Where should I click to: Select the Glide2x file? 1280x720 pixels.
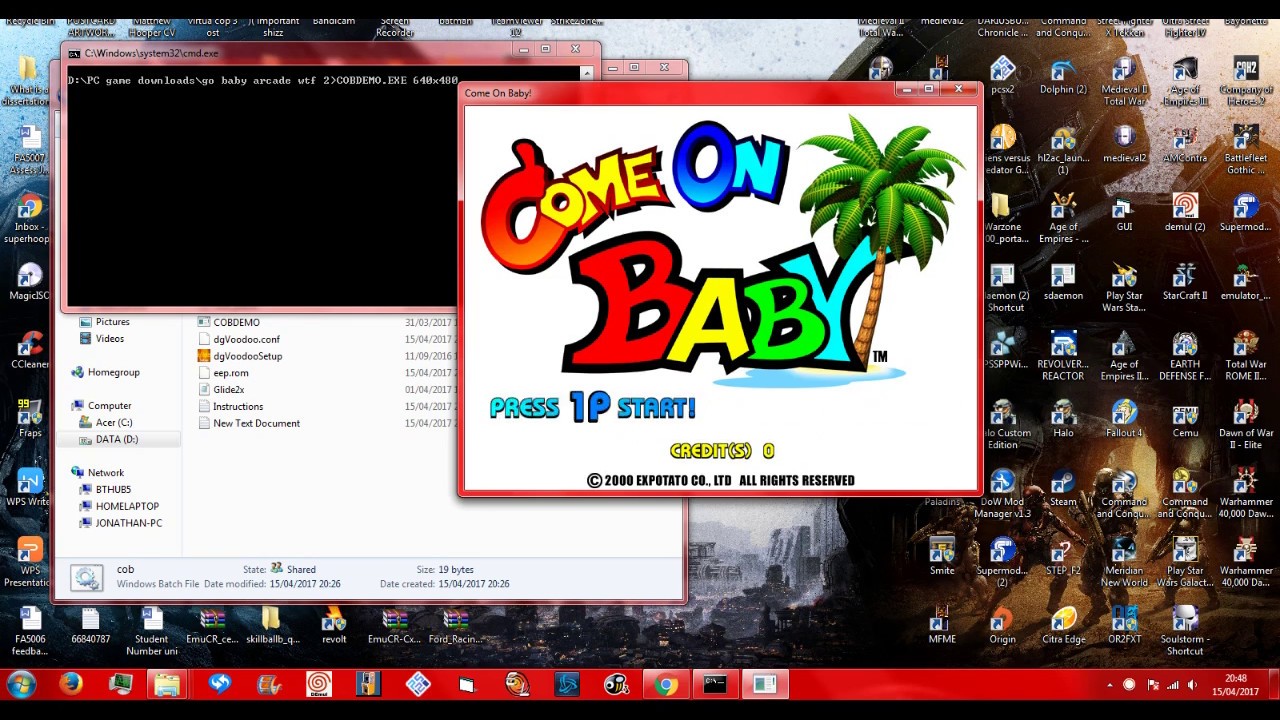pyautogui.click(x=221, y=389)
